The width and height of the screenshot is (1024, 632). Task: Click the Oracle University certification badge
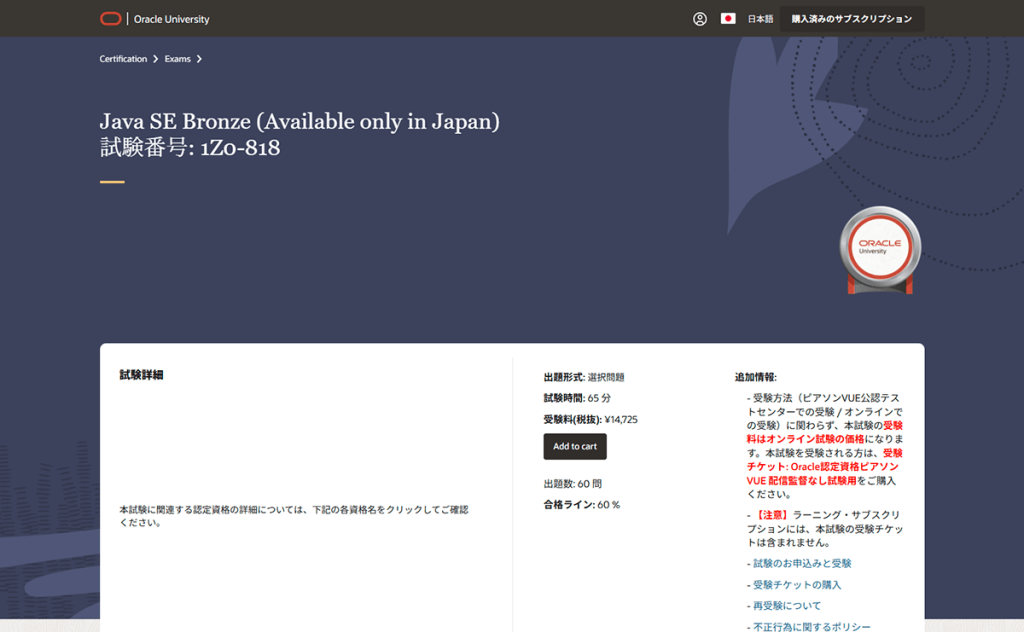coord(879,250)
